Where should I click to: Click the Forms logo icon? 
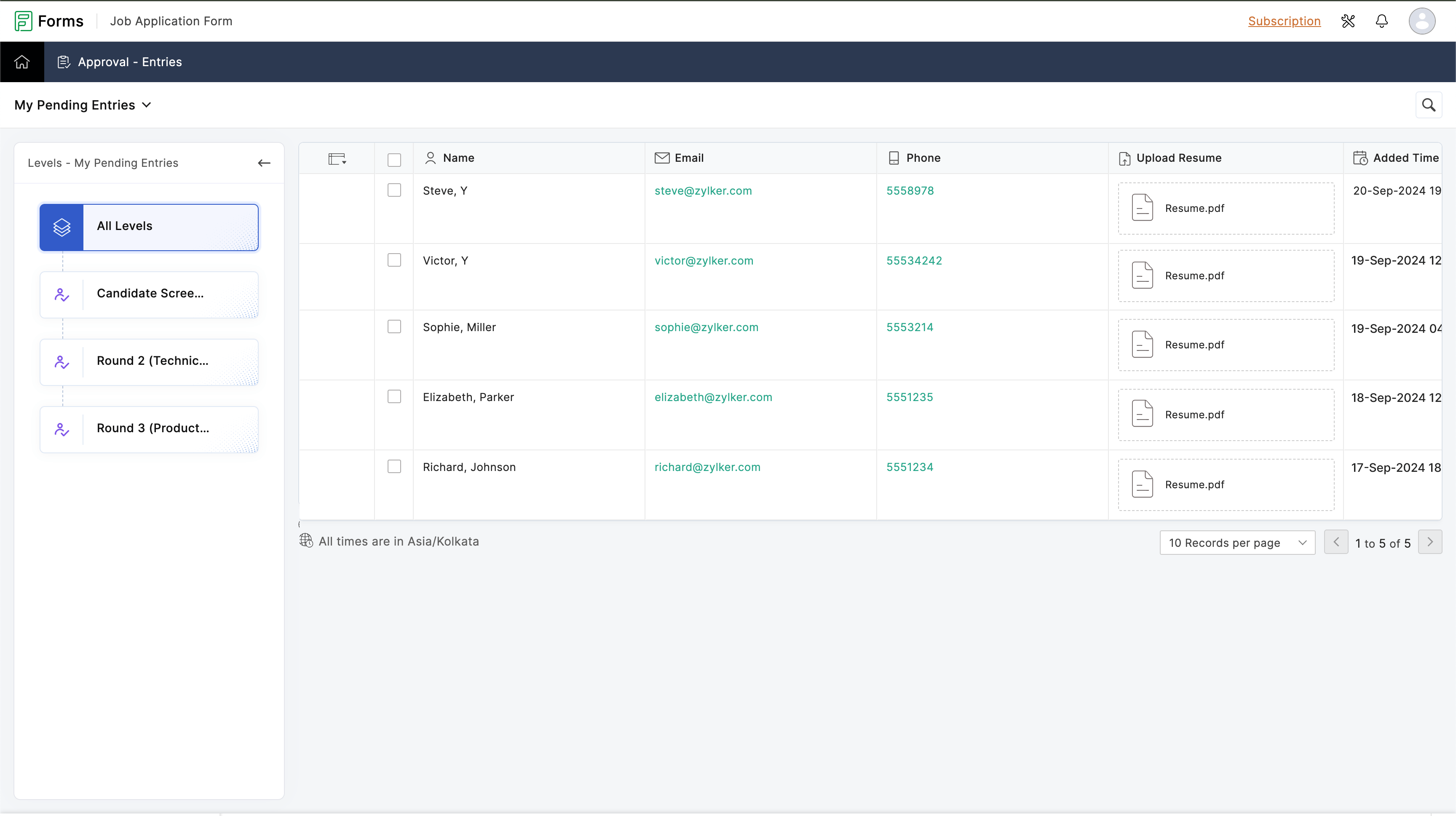coord(23,21)
